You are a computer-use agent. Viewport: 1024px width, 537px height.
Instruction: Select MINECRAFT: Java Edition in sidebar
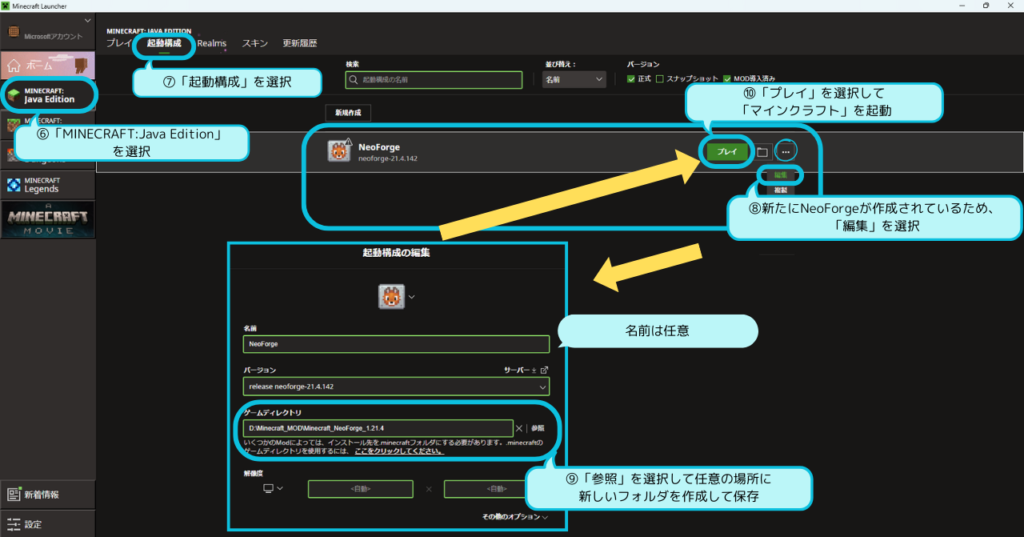coord(48,95)
